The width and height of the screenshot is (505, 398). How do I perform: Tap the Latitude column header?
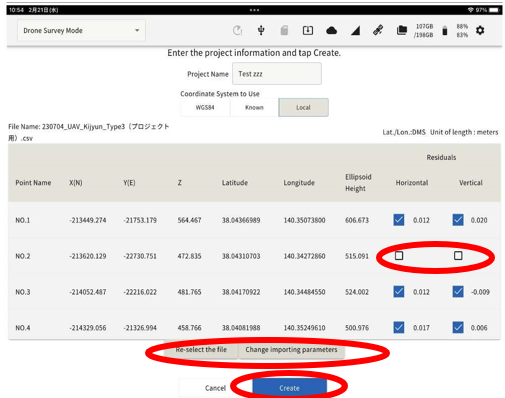[x=235, y=183]
